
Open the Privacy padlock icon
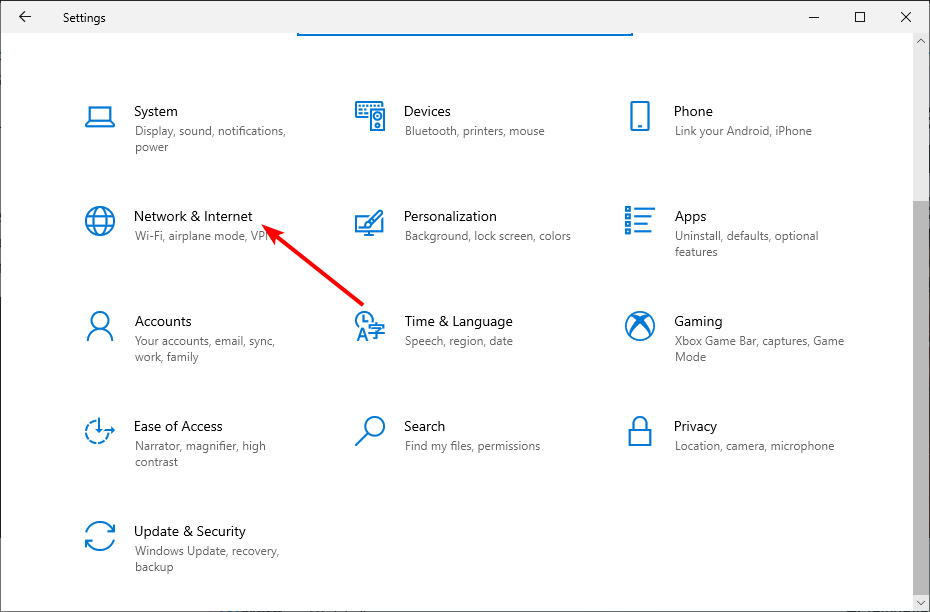[x=639, y=431]
